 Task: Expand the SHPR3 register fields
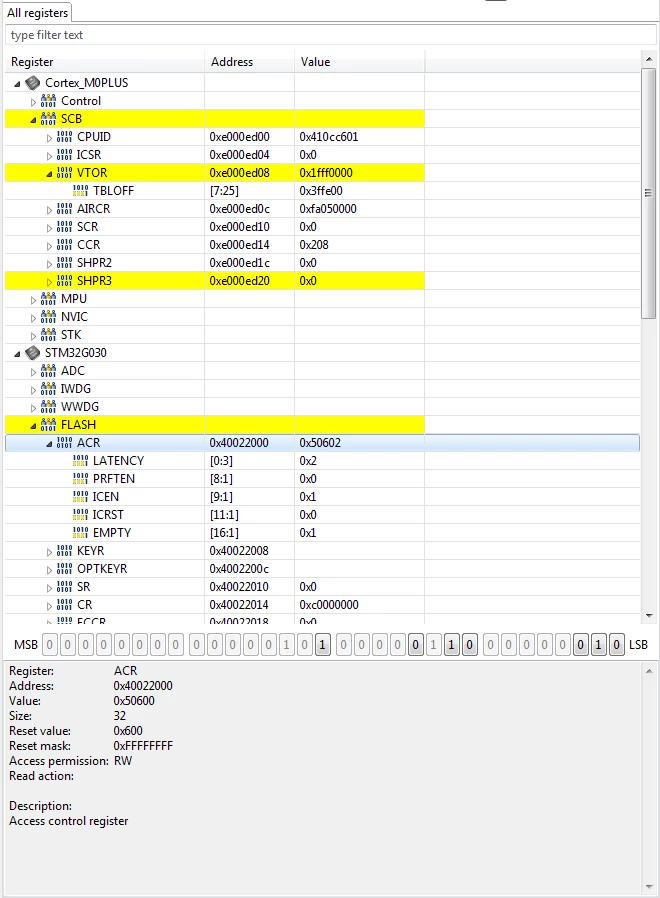[49, 282]
